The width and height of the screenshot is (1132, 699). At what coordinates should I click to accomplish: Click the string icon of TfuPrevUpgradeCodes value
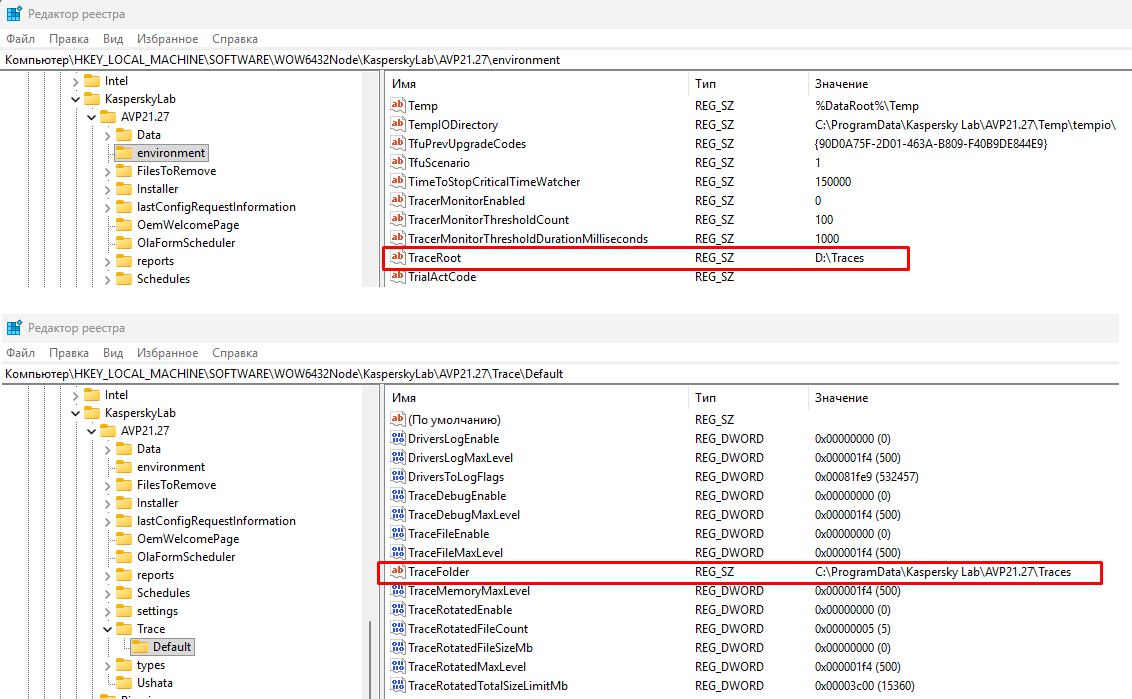pos(398,143)
